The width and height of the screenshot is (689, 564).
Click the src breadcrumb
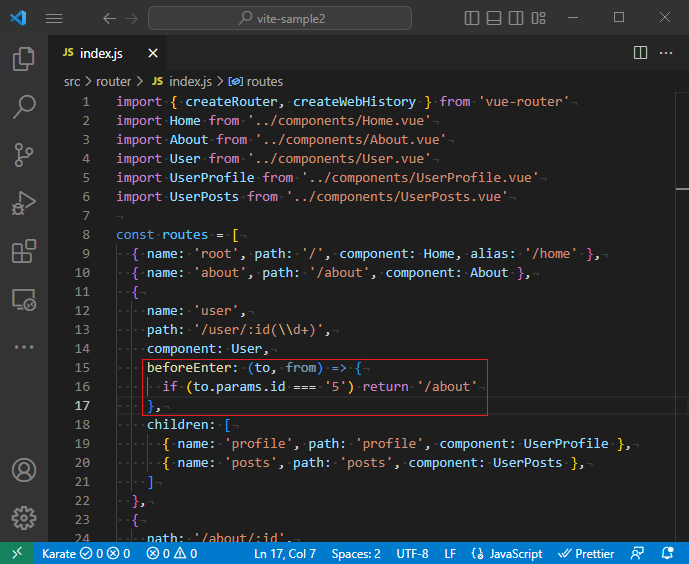pos(72,82)
